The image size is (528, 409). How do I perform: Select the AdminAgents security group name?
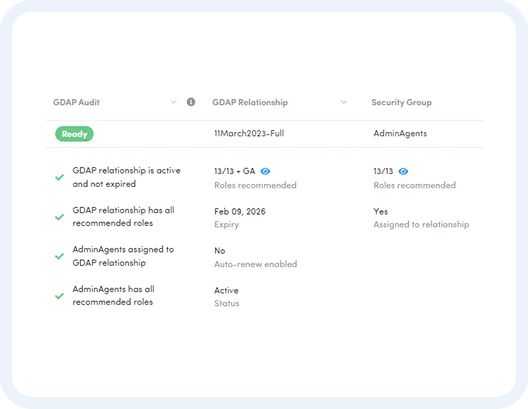(400, 134)
